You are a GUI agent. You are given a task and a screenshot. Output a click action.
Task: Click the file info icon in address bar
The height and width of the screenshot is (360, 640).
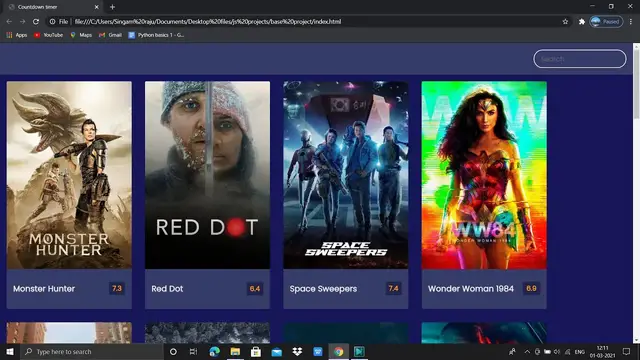(x=52, y=22)
